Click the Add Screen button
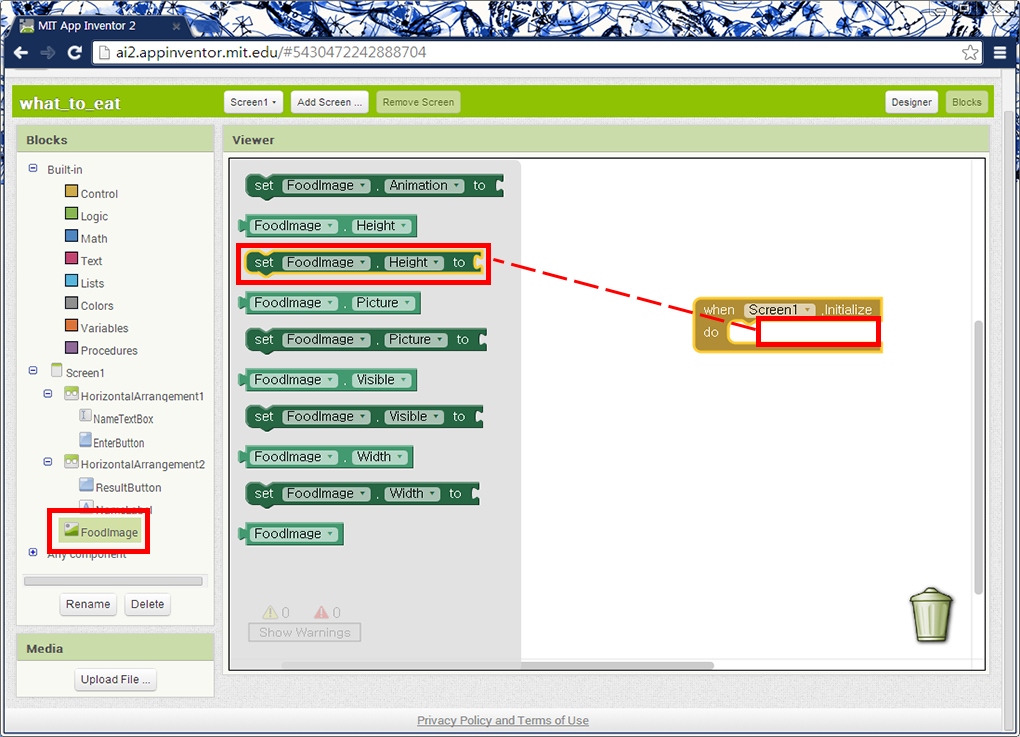The width and height of the screenshot is (1020, 737). (329, 102)
